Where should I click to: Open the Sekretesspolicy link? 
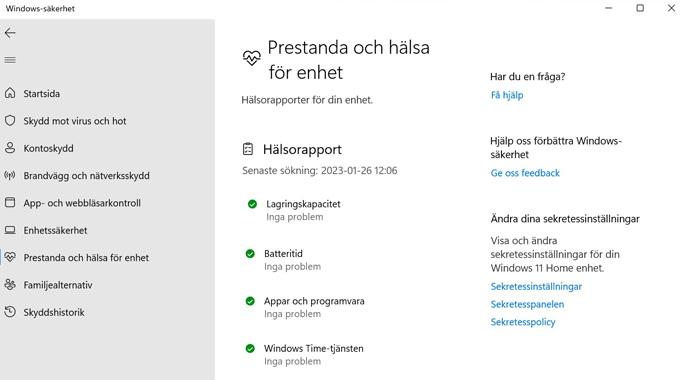click(x=523, y=322)
